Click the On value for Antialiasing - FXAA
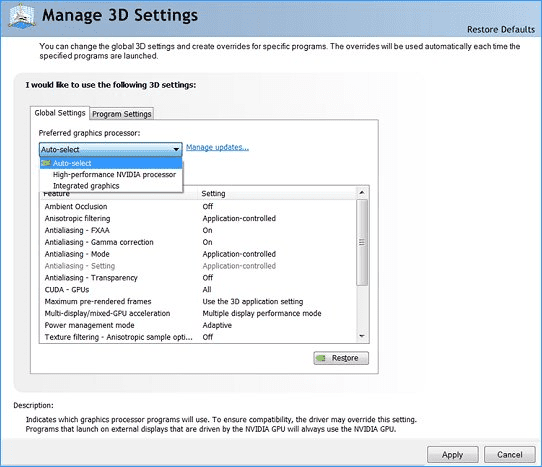The width and height of the screenshot is (542, 467). coord(207,230)
